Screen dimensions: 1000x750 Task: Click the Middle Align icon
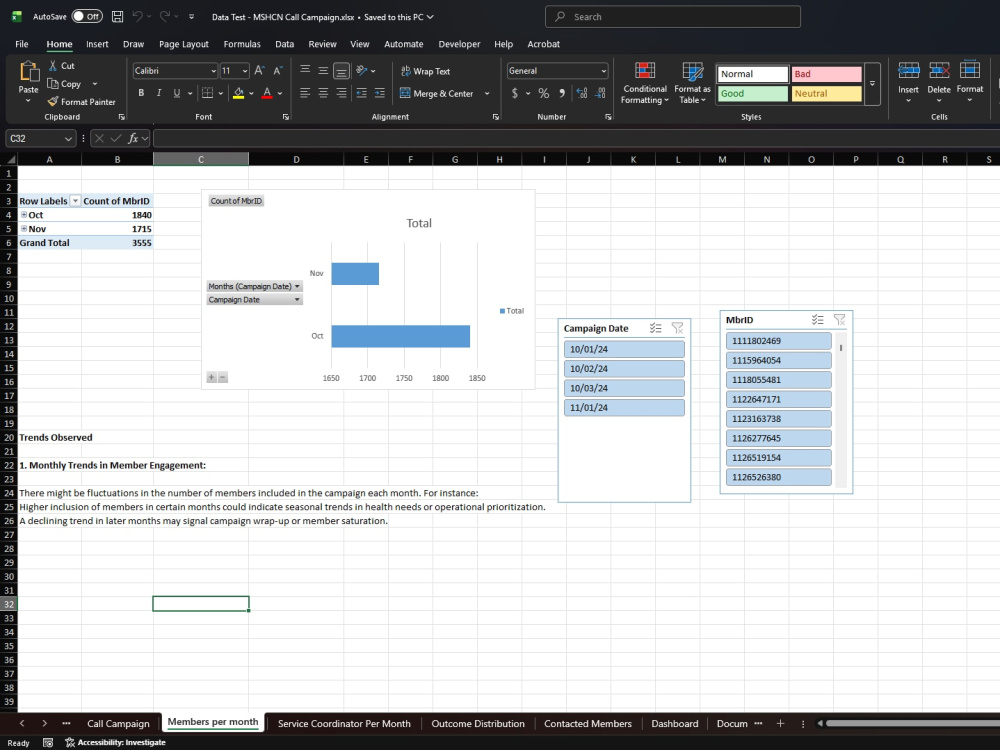pyautogui.click(x=323, y=71)
